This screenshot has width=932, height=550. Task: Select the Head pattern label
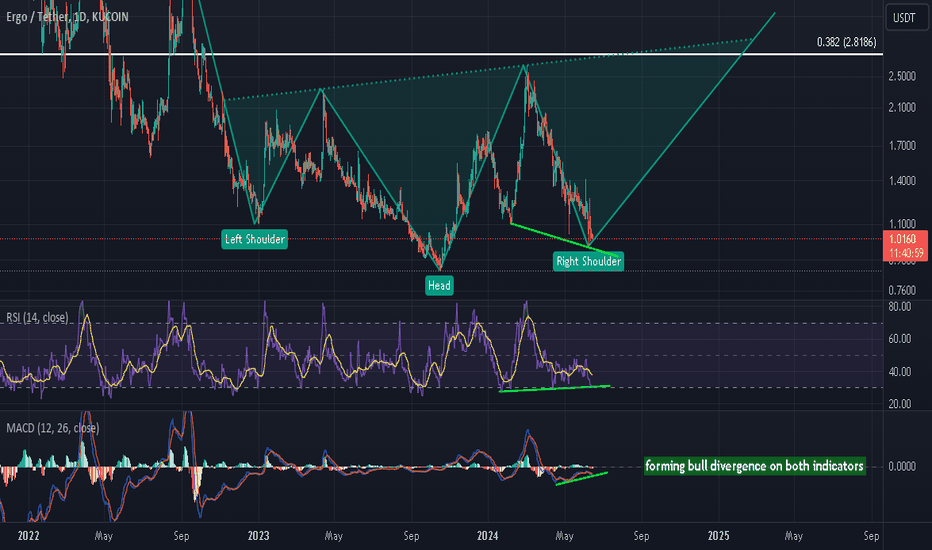point(439,285)
